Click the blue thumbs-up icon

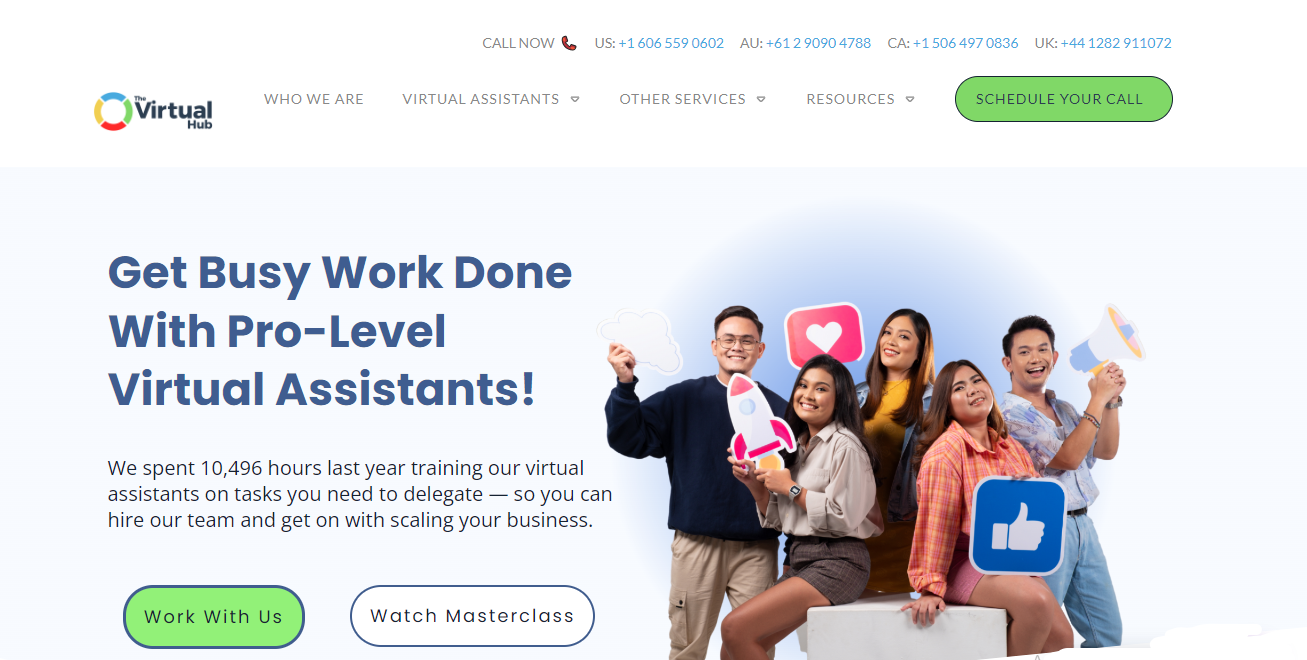(x=1017, y=525)
